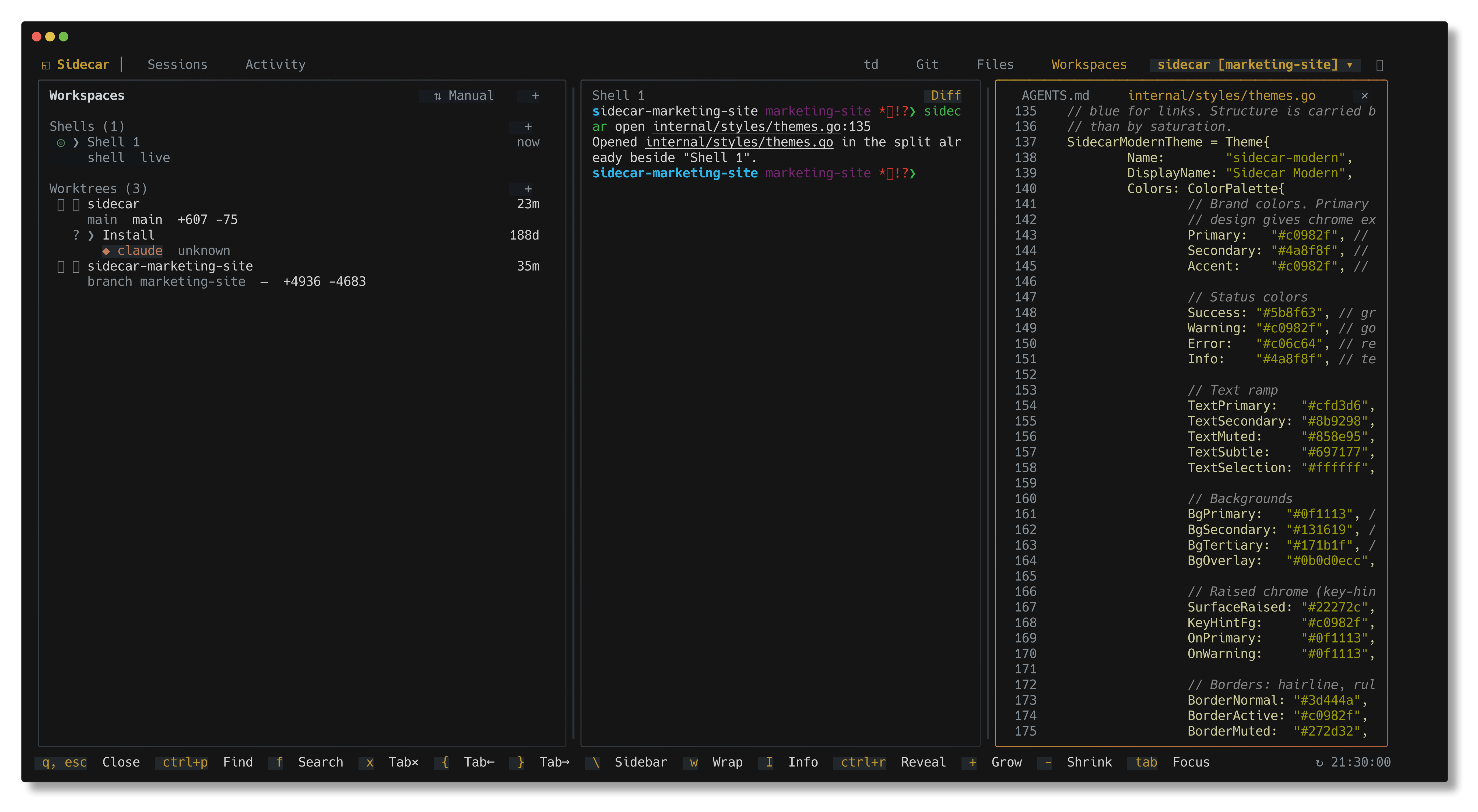Switch to the Git tab
The image size is (1478, 812).
927,65
